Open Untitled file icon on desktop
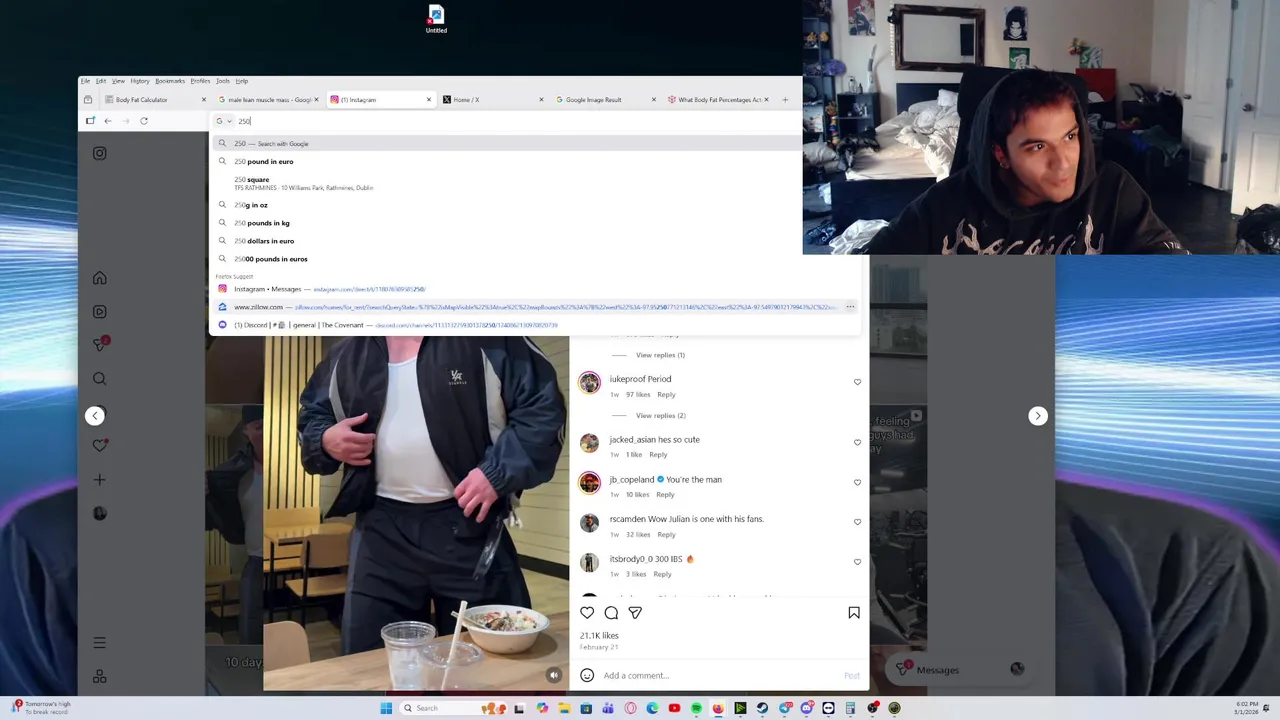 click(436, 19)
